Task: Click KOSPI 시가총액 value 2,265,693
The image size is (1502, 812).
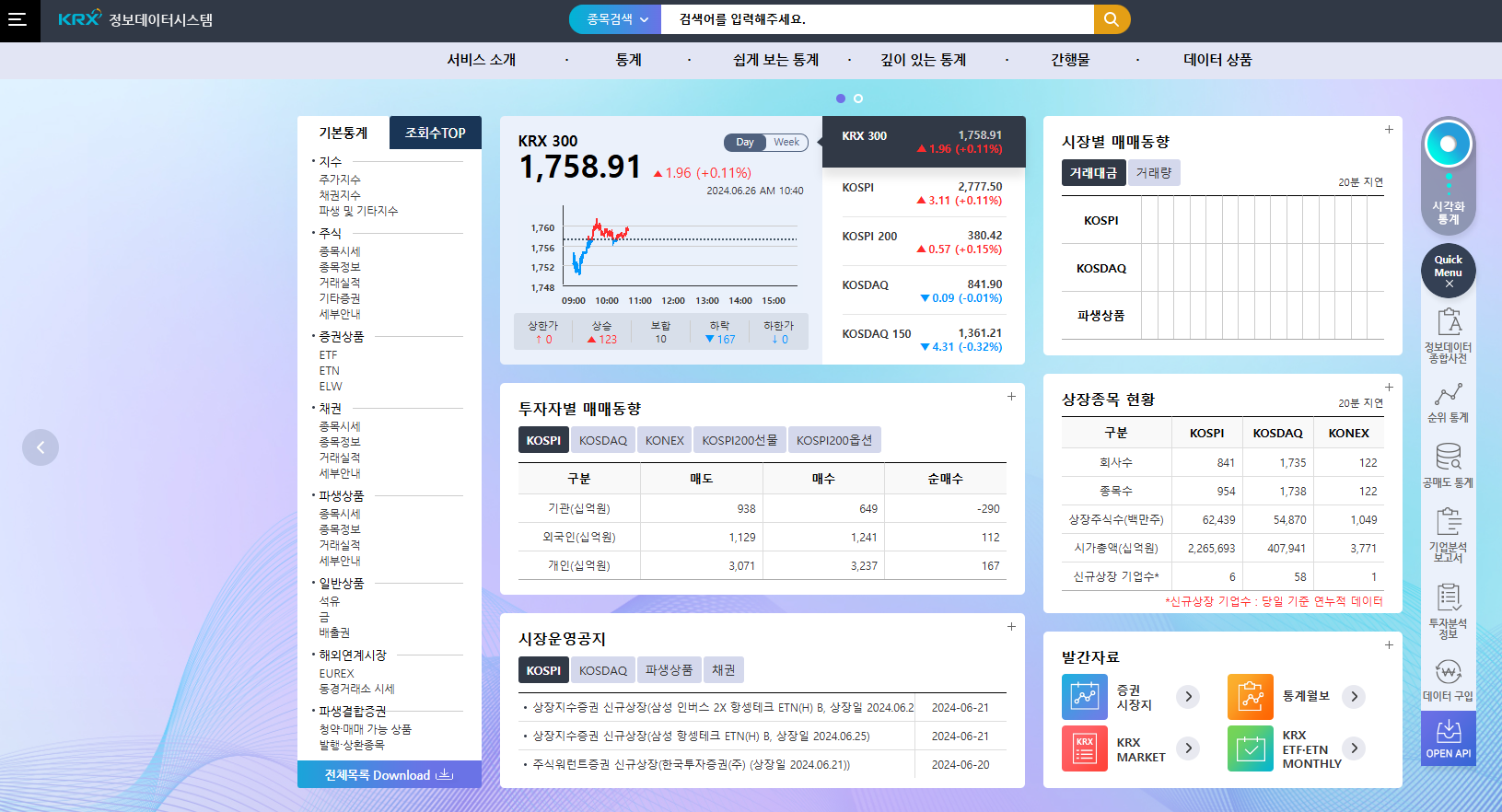Action: click(x=1211, y=548)
